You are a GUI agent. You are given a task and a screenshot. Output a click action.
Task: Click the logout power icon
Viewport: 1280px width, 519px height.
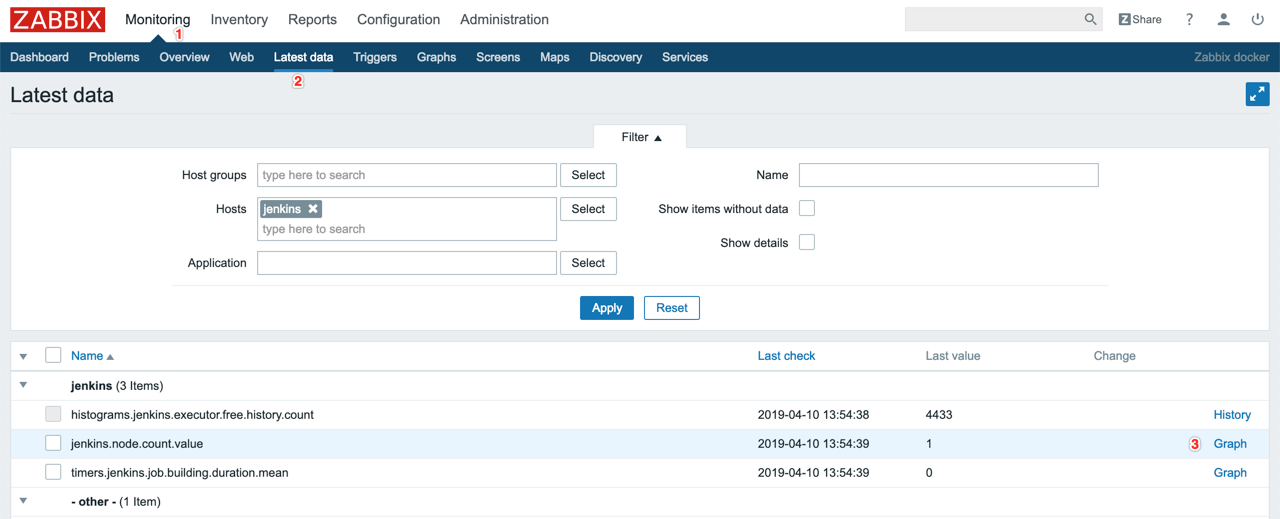pyautogui.click(x=1258, y=20)
